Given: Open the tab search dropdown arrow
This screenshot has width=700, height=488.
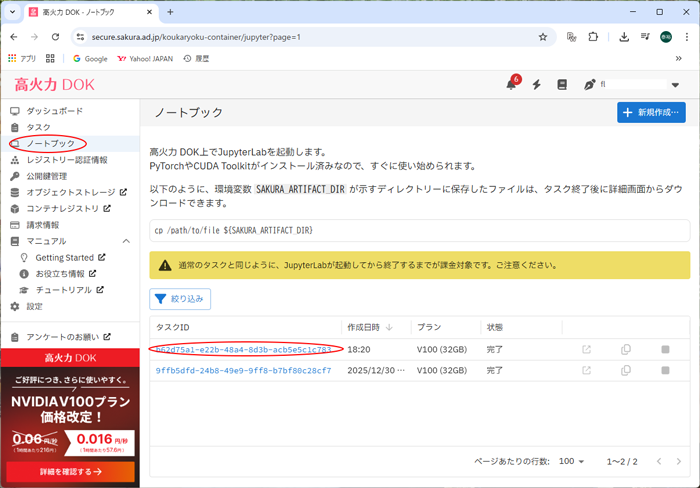Looking at the screenshot, I should click(x=12, y=12).
